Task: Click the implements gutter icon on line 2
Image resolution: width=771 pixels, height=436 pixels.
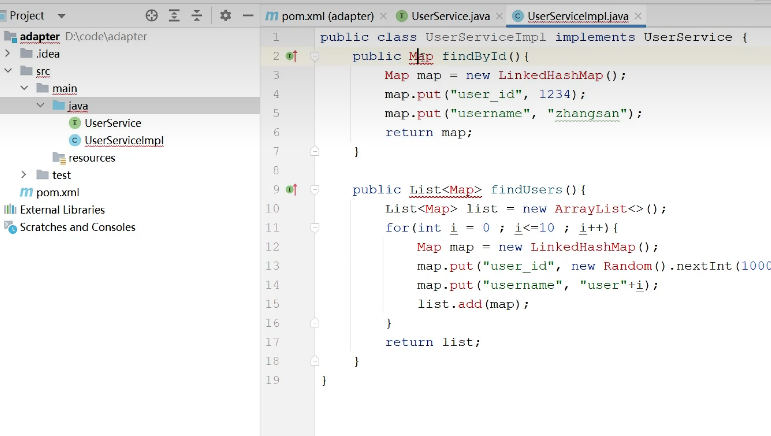Action: pos(292,58)
